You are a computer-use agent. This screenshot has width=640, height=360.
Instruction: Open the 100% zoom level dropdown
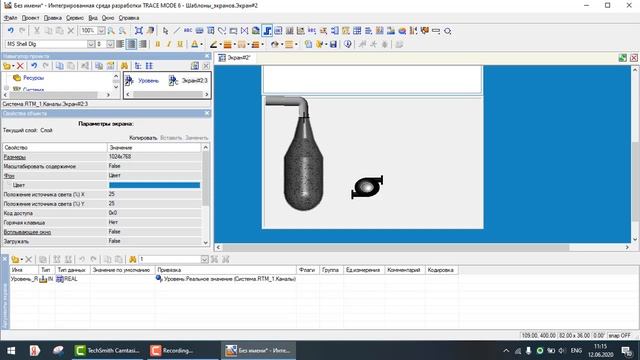coord(101,31)
